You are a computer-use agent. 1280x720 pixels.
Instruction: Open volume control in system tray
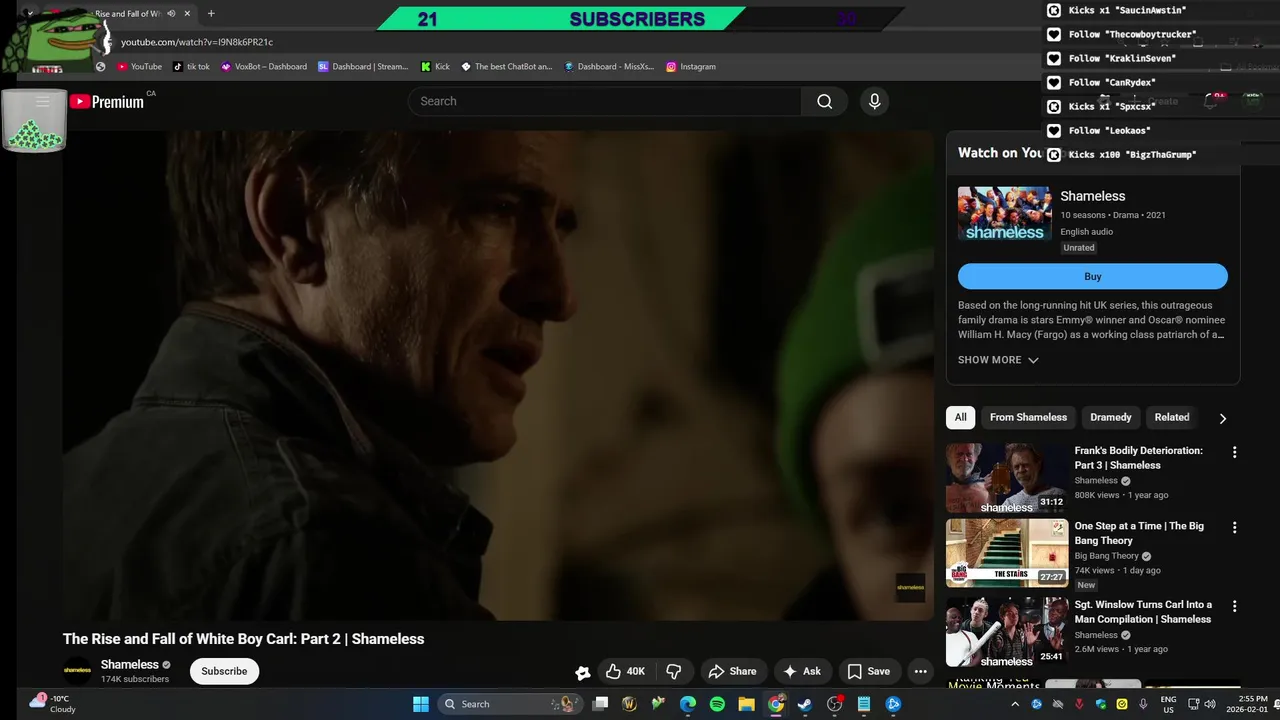point(1210,704)
